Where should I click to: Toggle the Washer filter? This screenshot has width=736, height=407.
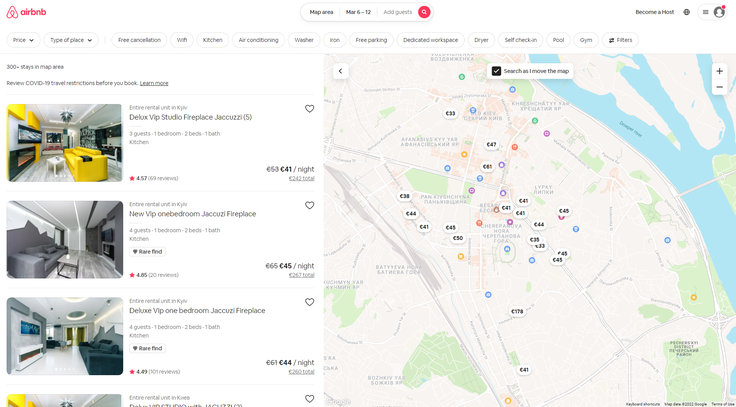pyautogui.click(x=304, y=40)
